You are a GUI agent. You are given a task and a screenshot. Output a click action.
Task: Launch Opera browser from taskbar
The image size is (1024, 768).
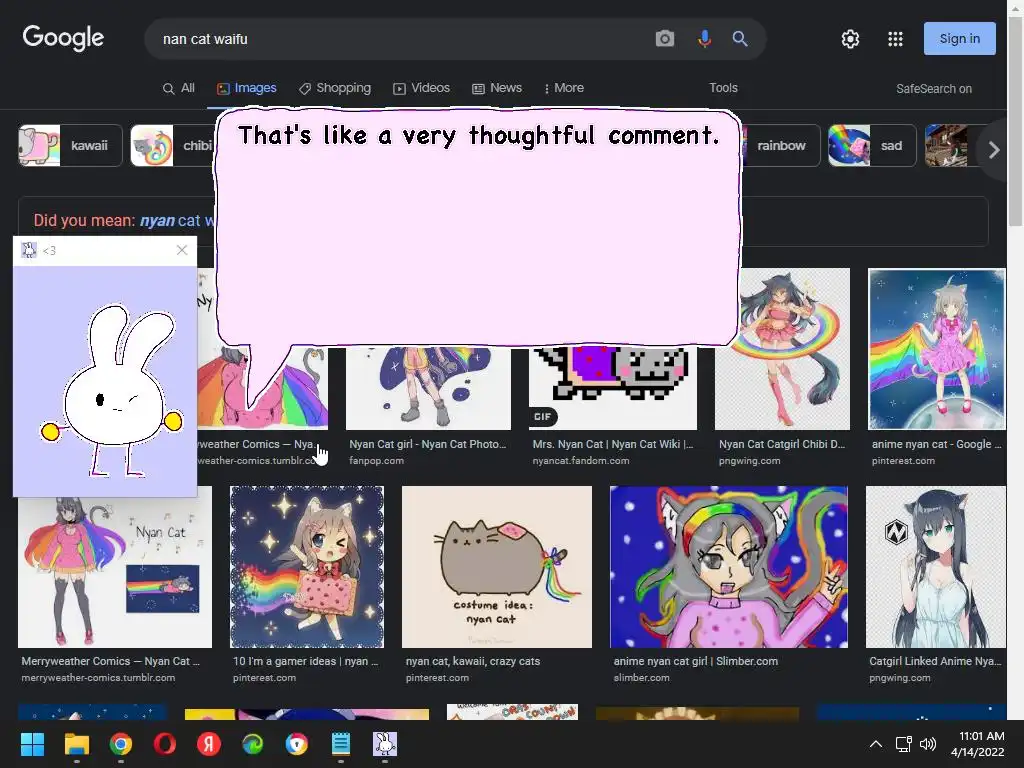tap(165, 744)
